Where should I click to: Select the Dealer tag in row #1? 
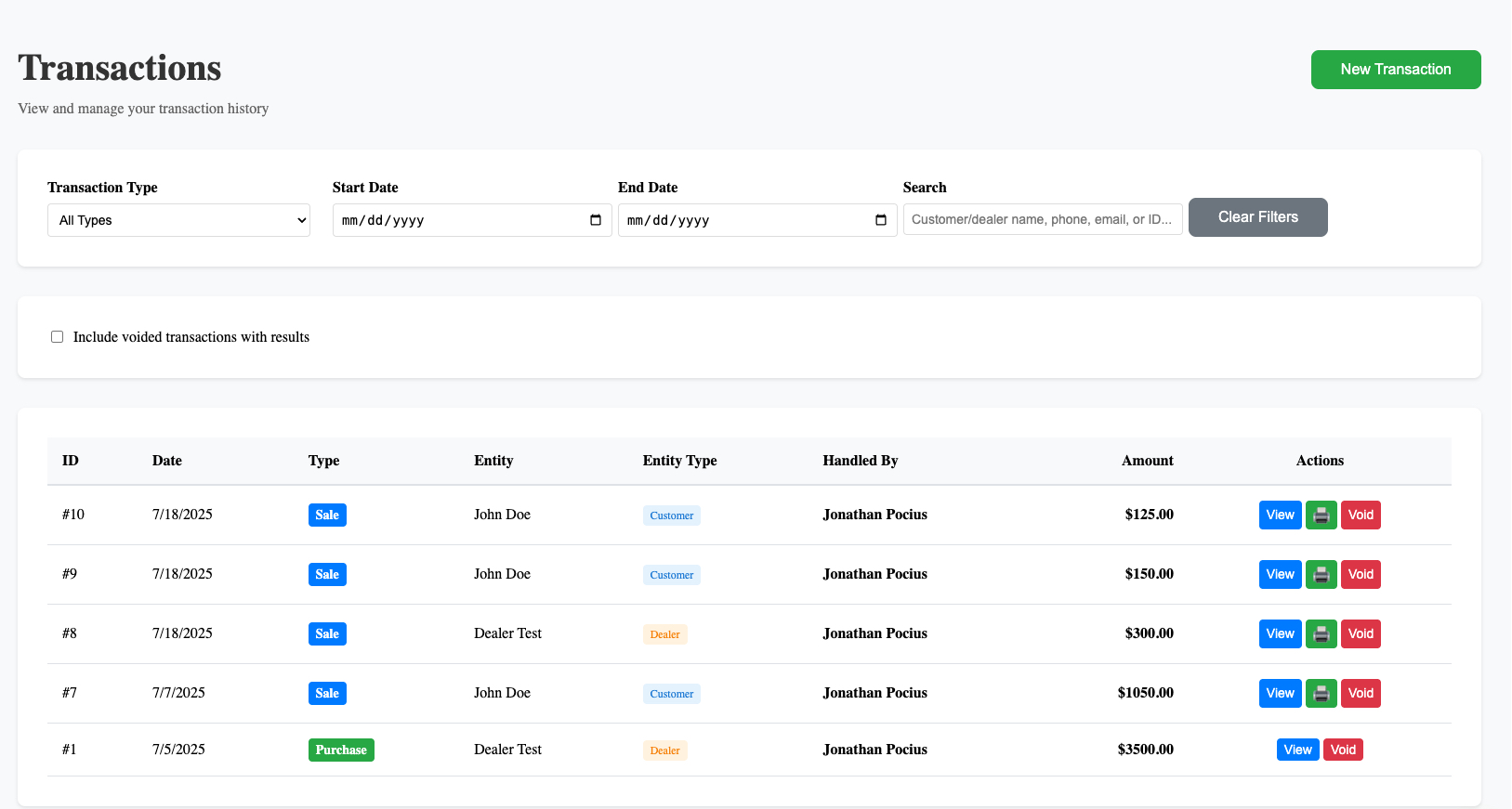pos(664,750)
